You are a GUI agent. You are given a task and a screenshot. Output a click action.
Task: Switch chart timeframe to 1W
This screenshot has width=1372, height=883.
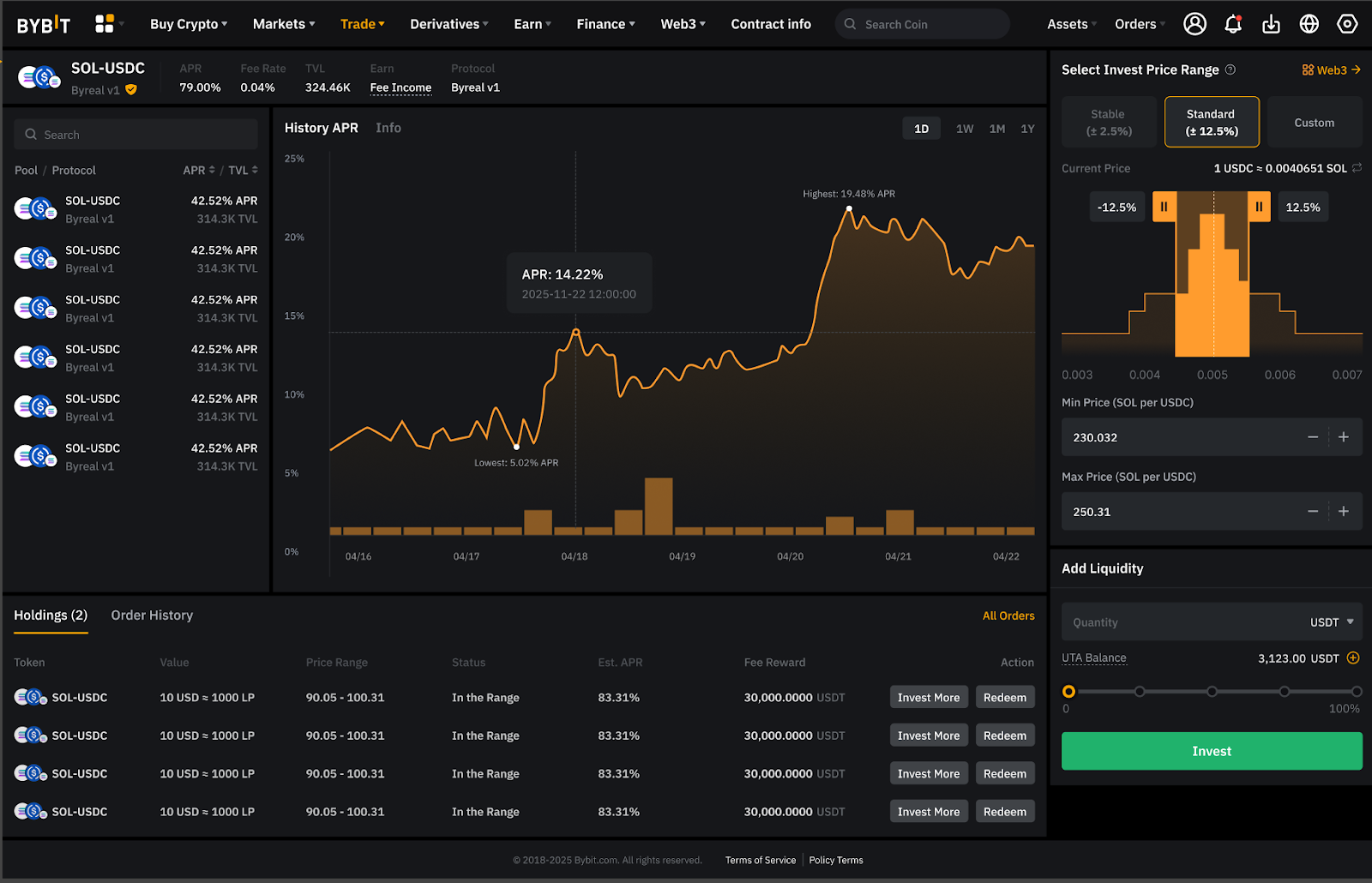[x=964, y=128]
